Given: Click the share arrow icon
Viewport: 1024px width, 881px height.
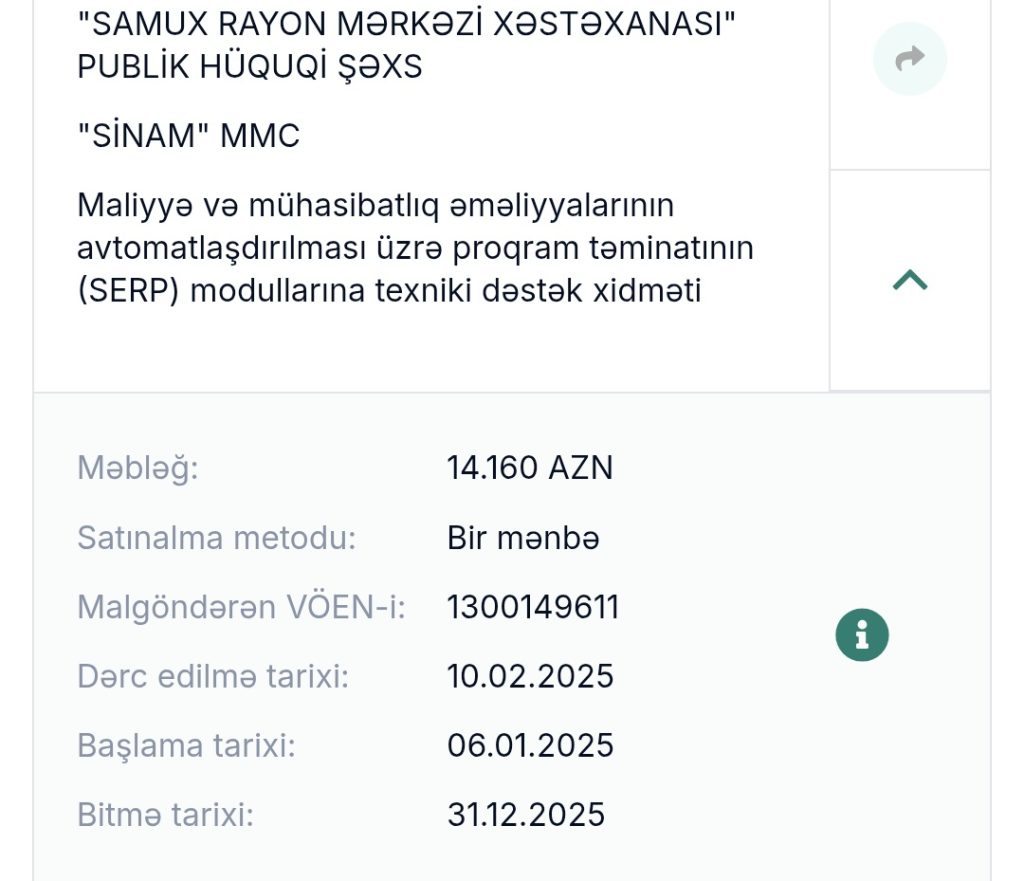Looking at the screenshot, I should coord(909,60).
